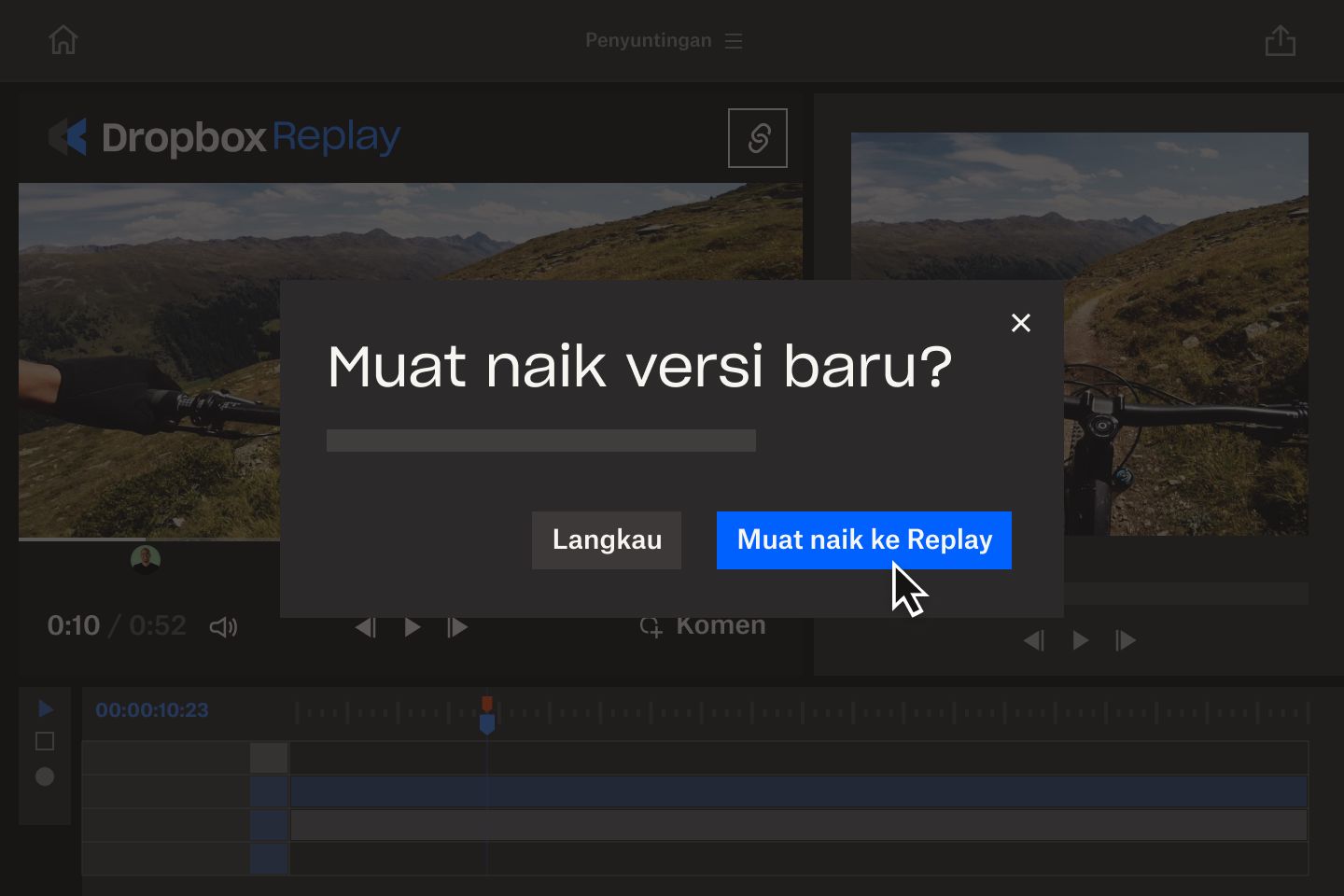Confirm upload via Muat naik ke Replay

863,539
